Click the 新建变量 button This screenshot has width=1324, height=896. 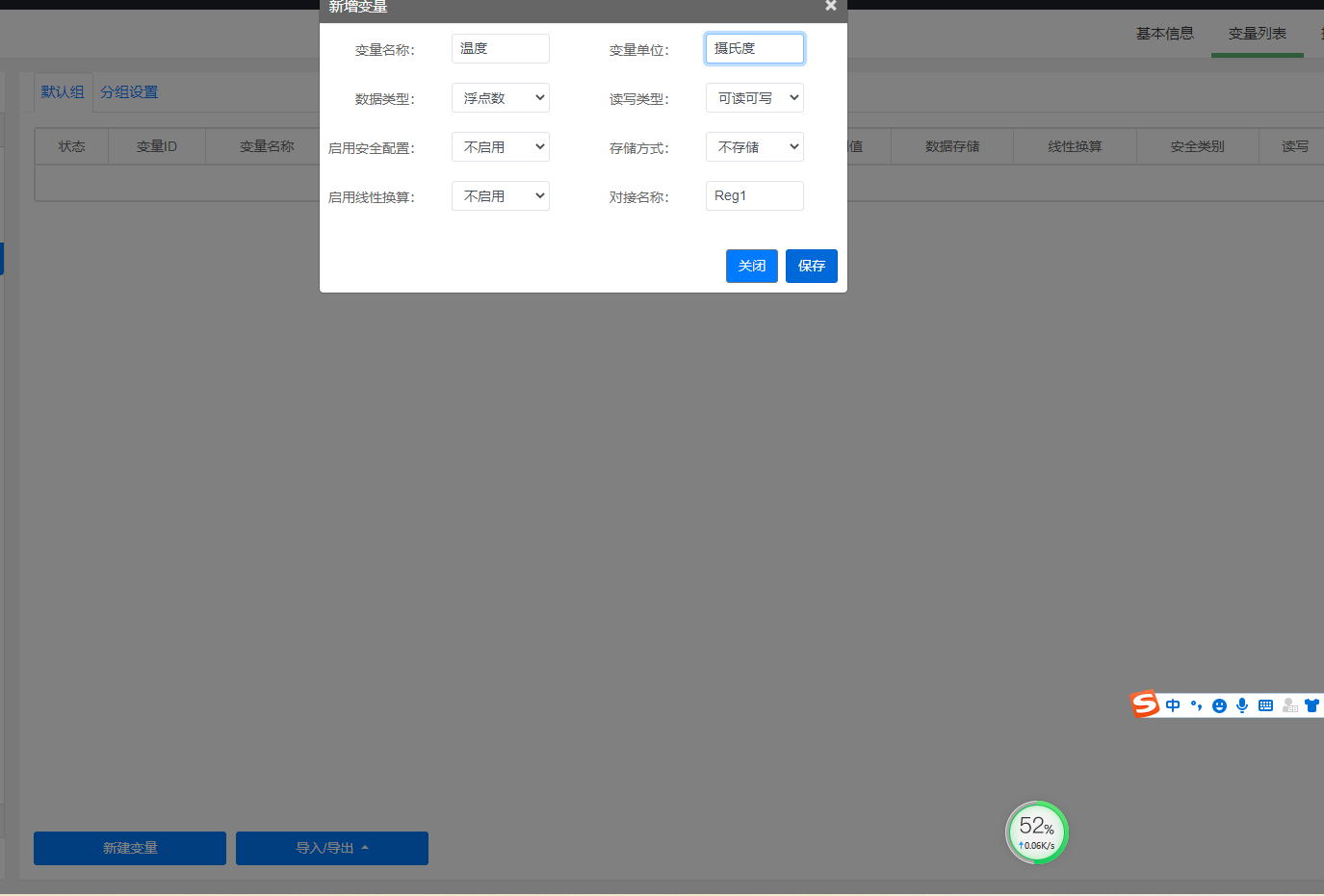point(130,848)
